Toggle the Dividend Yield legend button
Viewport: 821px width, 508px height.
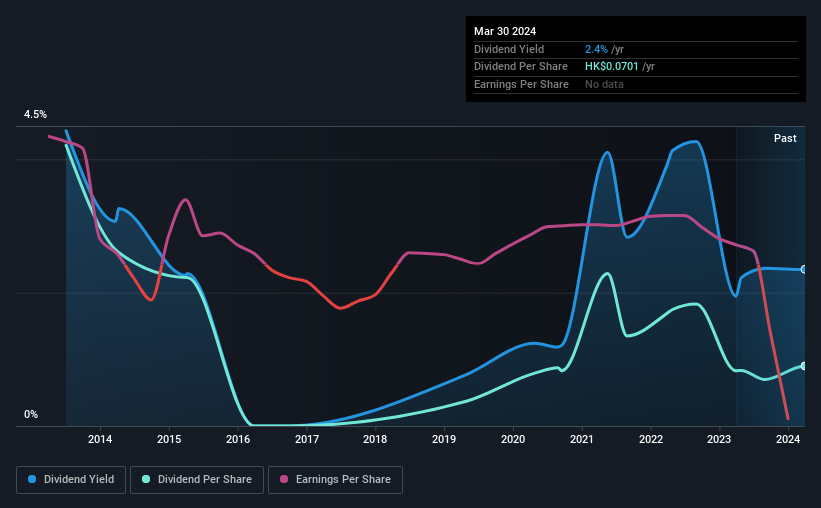coord(71,480)
